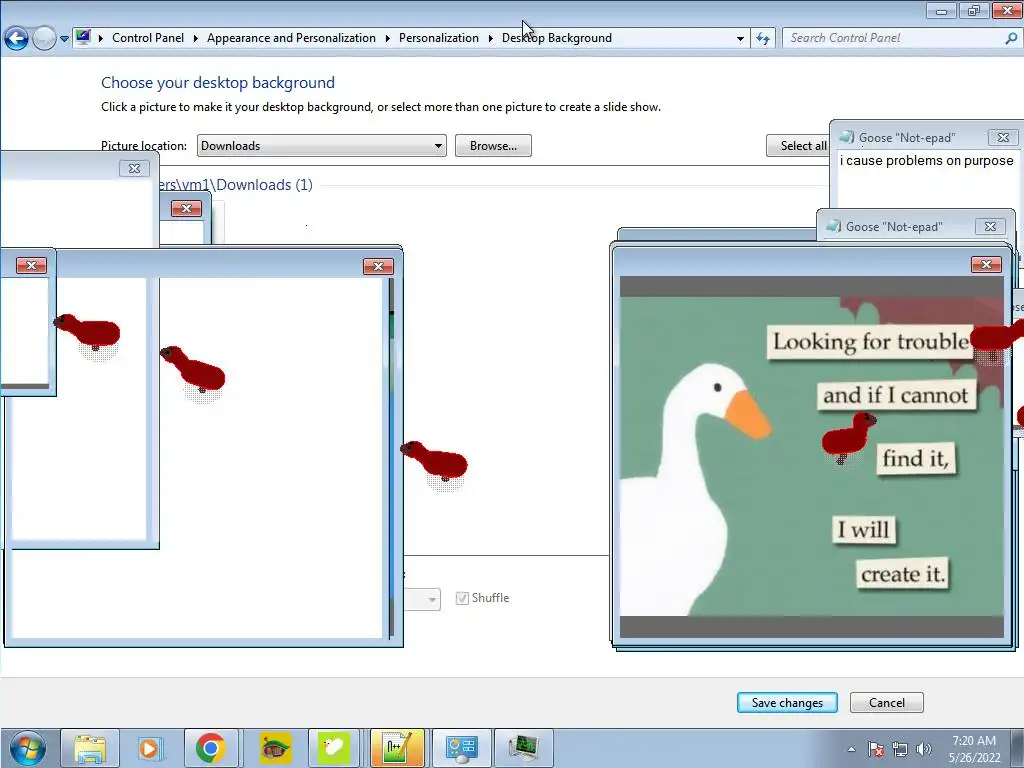Click the Forward navigation arrow

click(44, 39)
